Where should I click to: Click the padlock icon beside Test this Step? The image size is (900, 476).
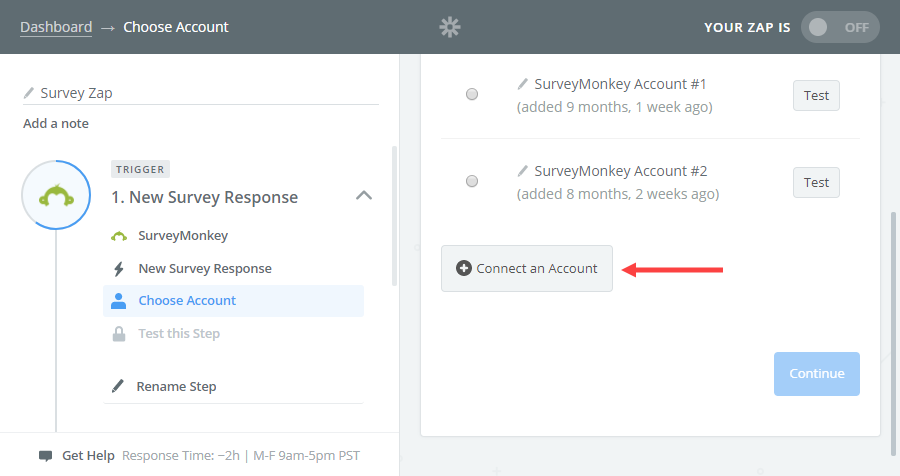(119, 334)
